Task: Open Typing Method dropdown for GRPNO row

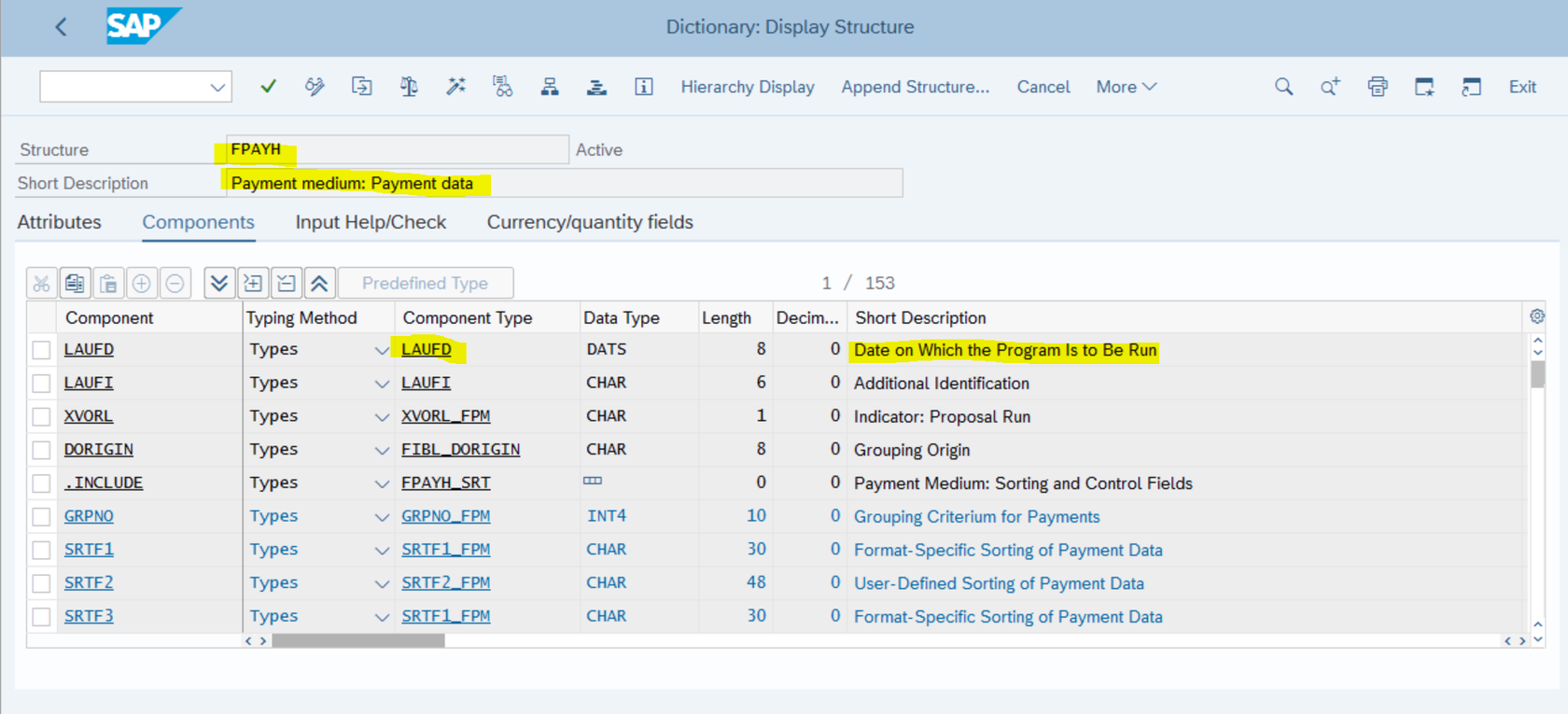Action: point(381,517)
